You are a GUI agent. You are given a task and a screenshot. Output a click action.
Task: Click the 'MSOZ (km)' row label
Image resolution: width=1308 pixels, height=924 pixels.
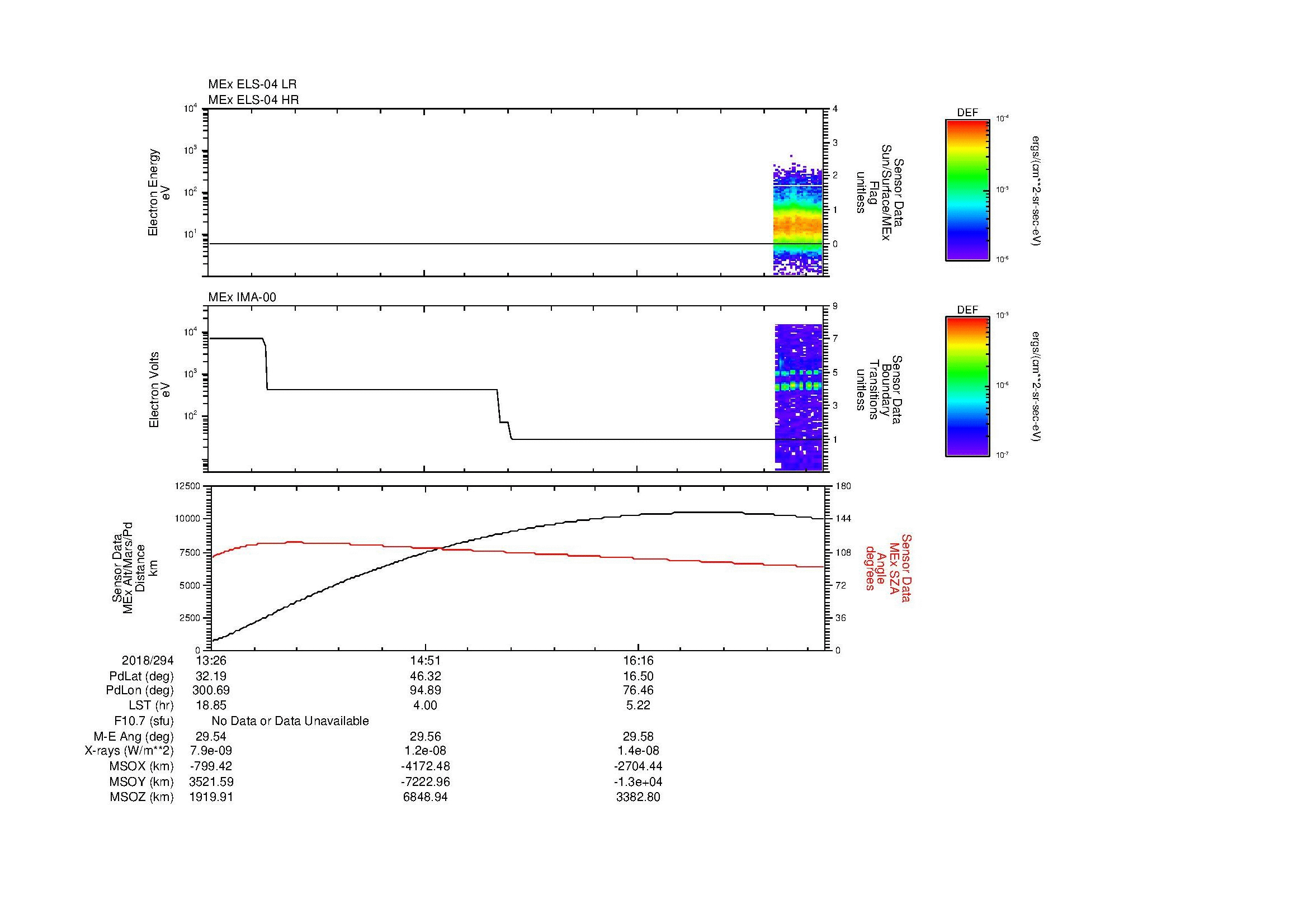pyautogui.click(x=141, y=797)
